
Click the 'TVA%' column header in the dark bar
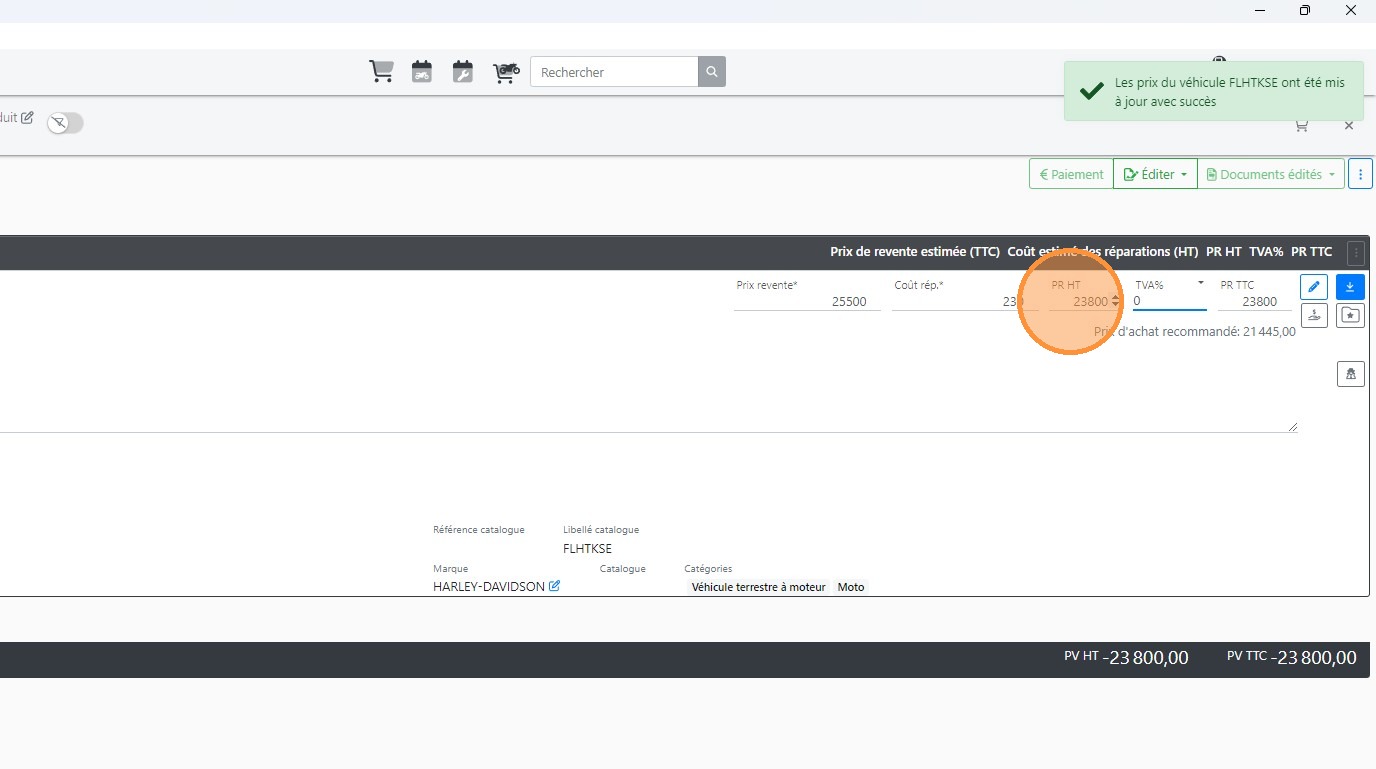(1266, 252)
